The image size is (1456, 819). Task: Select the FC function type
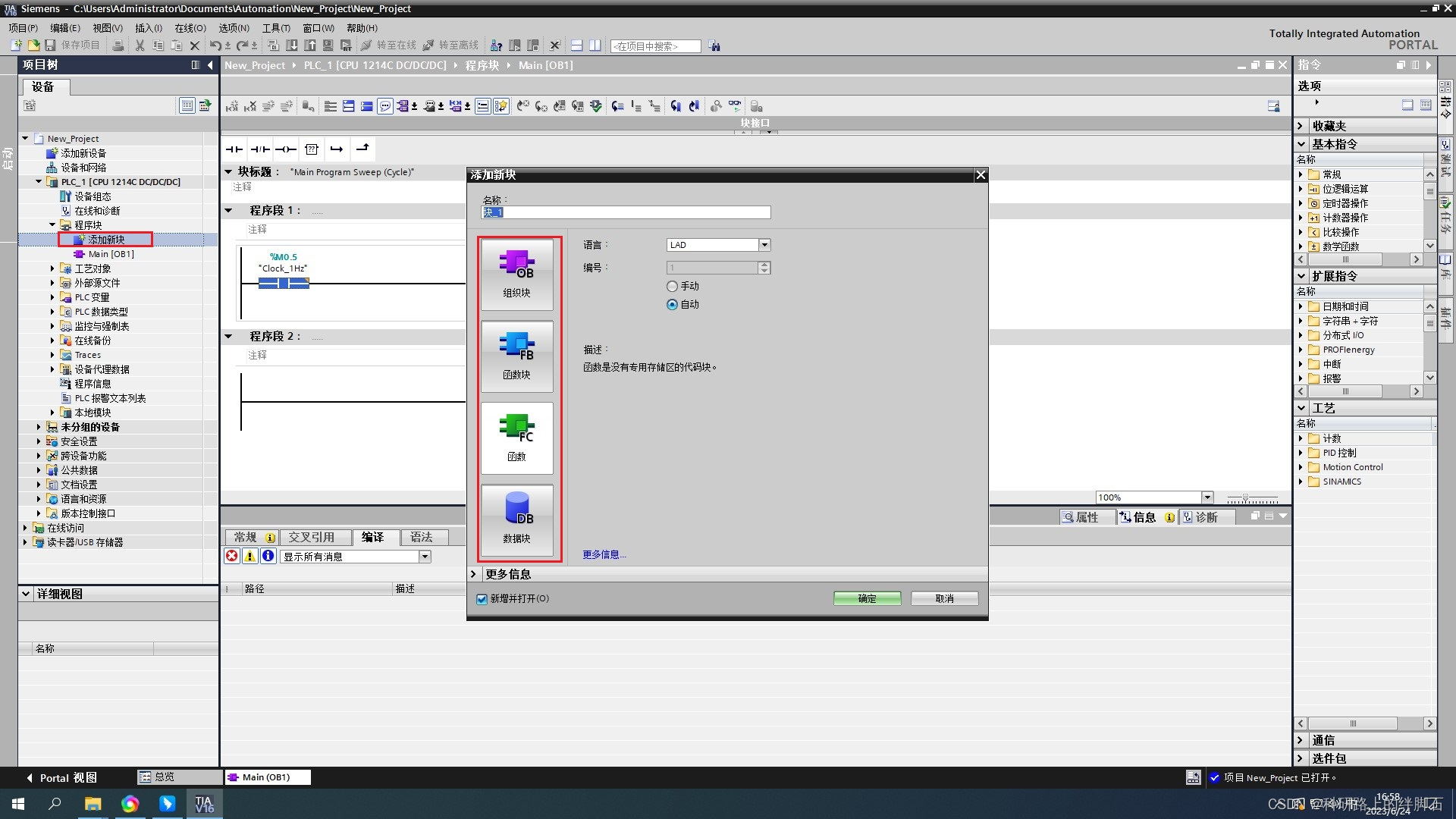click(x=516, y=438)
